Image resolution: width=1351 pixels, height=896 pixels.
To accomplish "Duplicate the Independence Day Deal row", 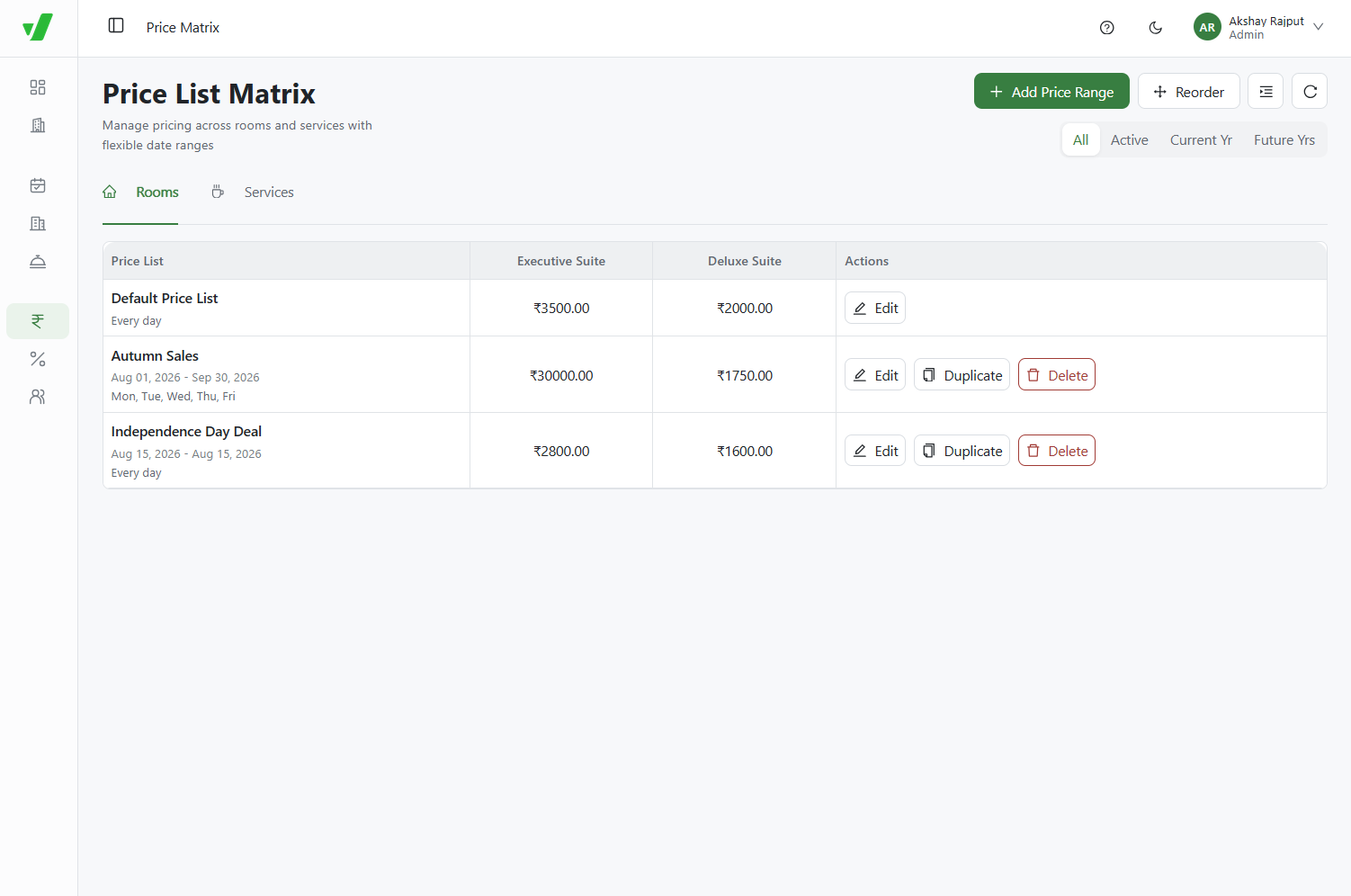I will [962, 451].
